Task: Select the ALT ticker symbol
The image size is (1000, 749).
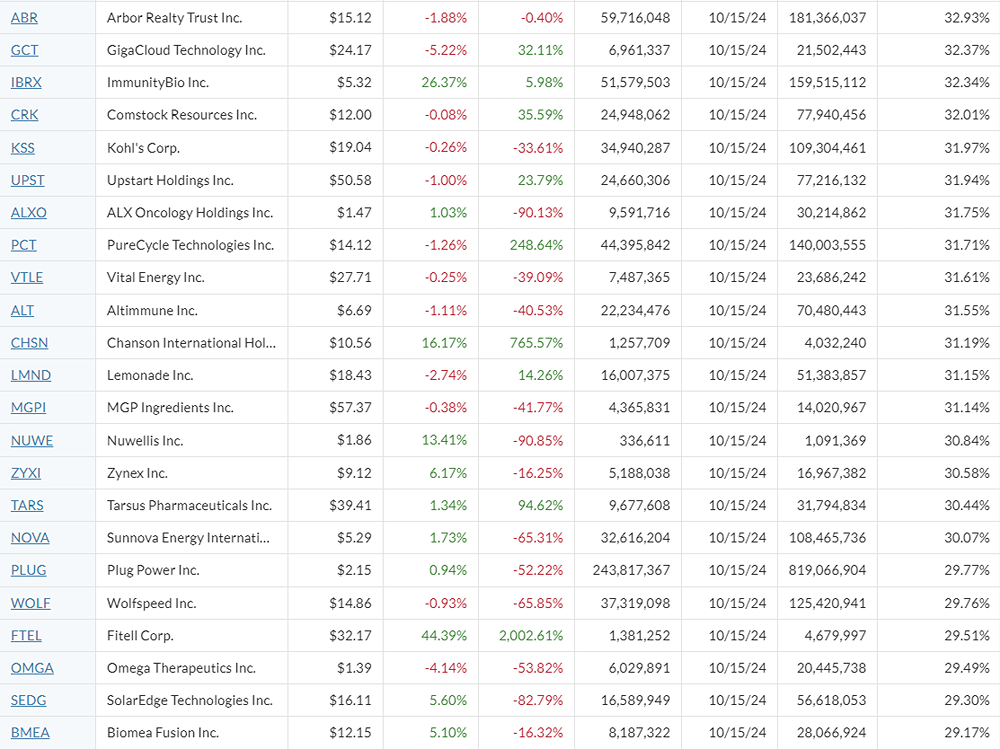Action: coord(22,310)
